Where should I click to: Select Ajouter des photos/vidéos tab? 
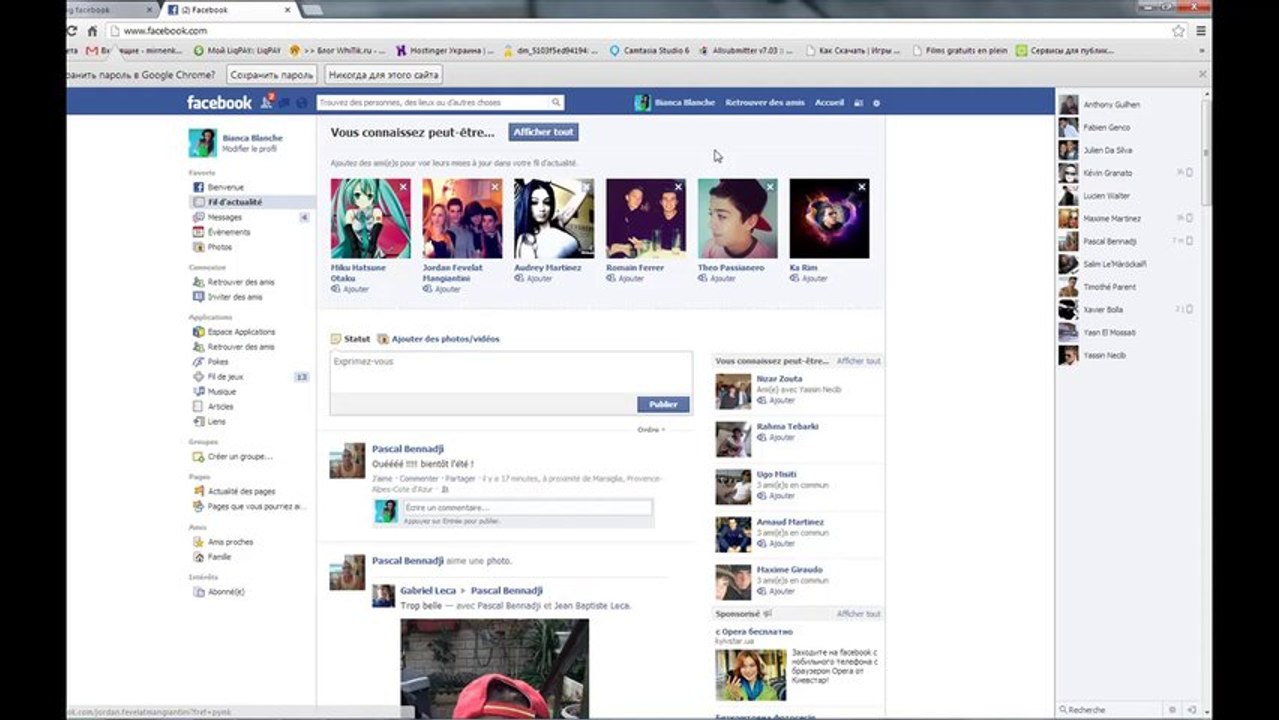(439, 339)
